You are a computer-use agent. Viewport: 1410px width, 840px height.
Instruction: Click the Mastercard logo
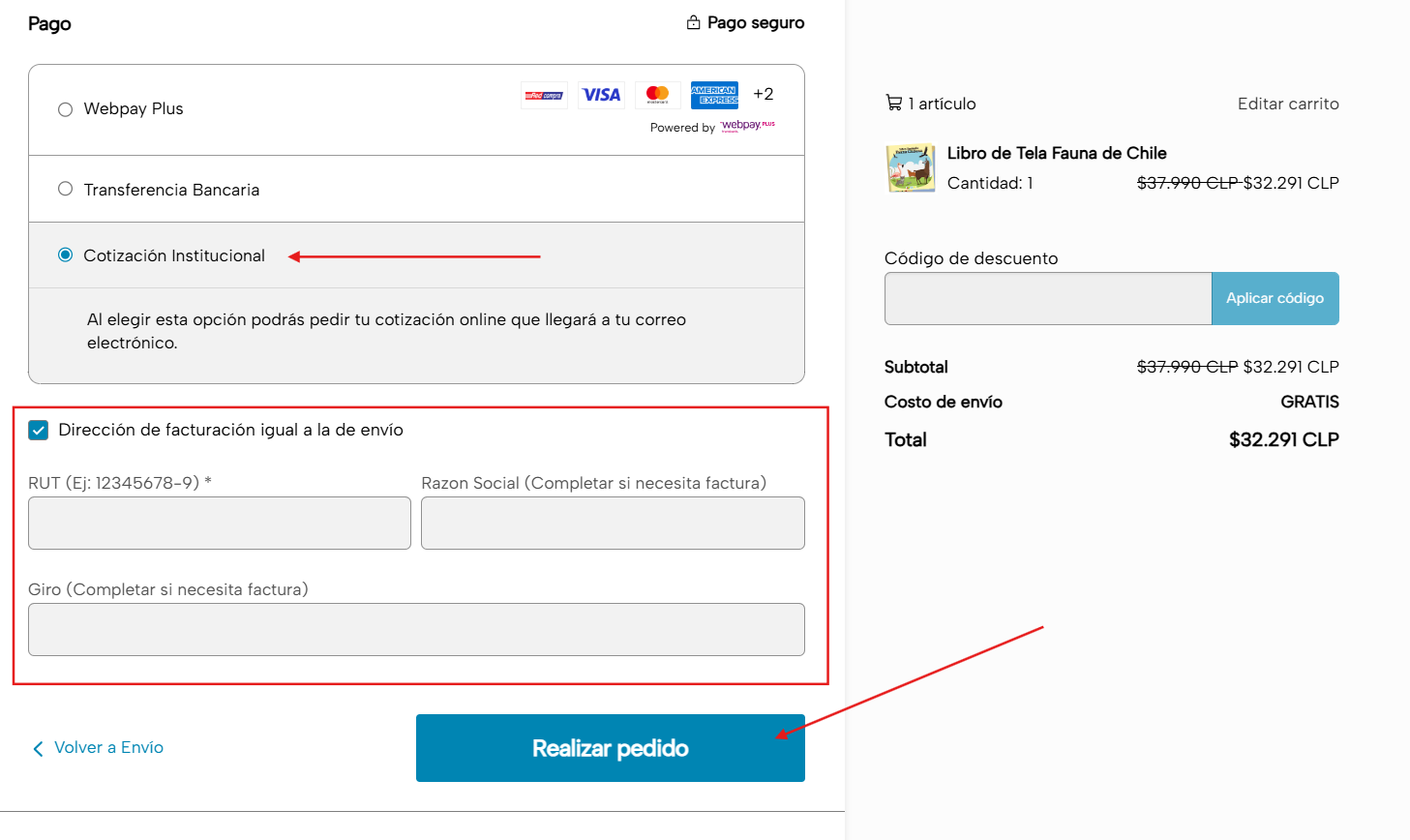[657, 95]
